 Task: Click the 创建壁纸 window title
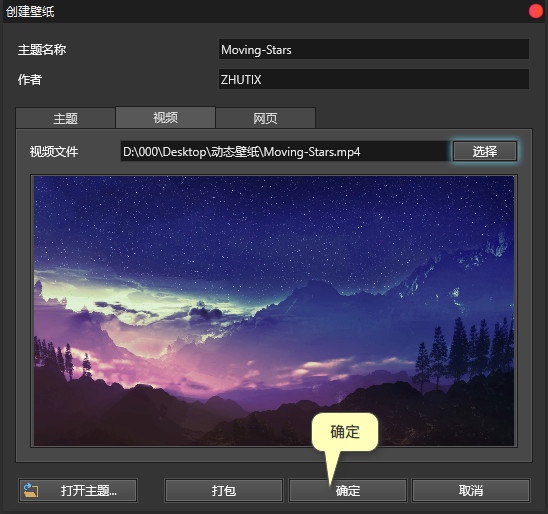tap(30, 12)
